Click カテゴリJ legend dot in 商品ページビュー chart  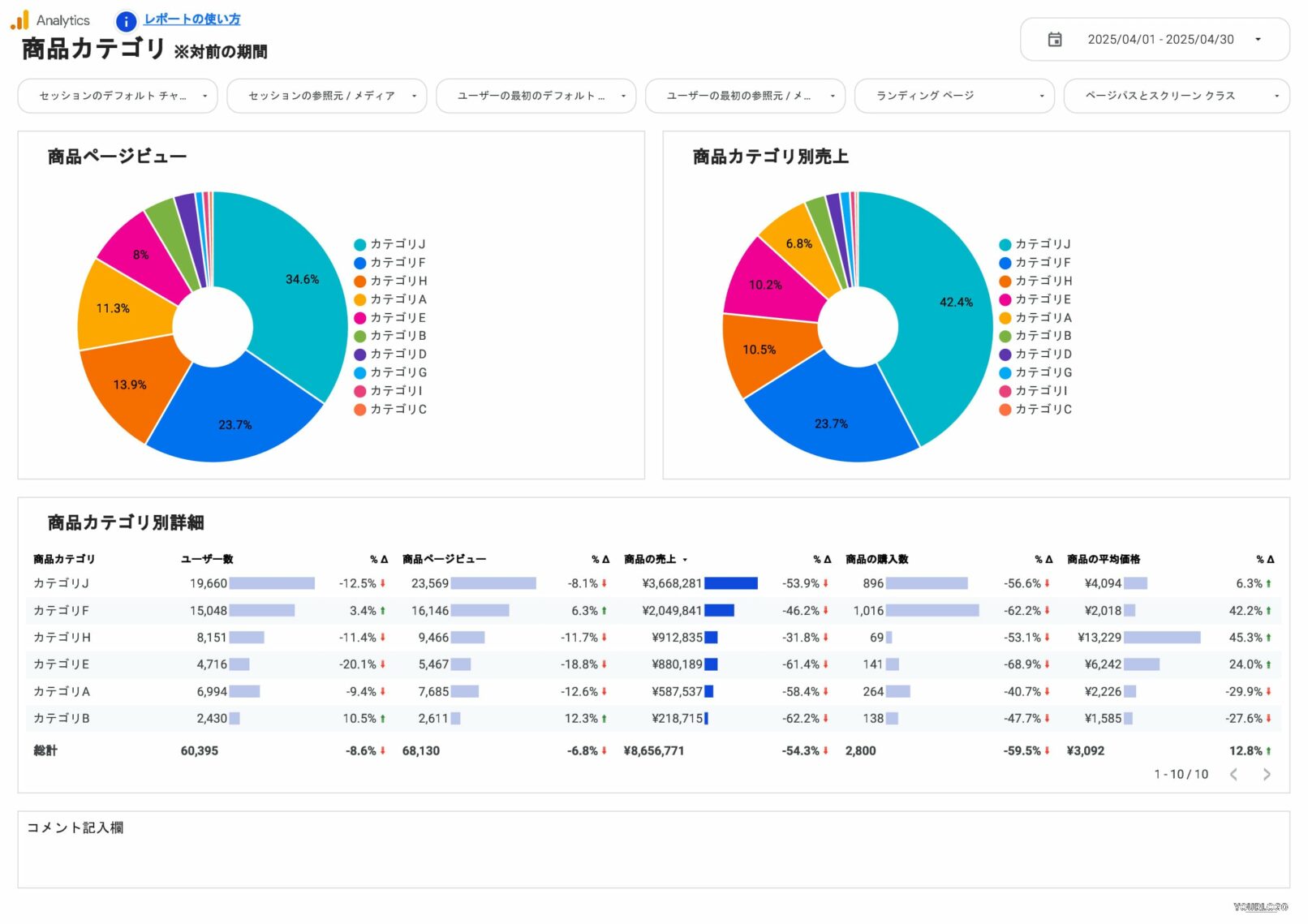(359, 245)
